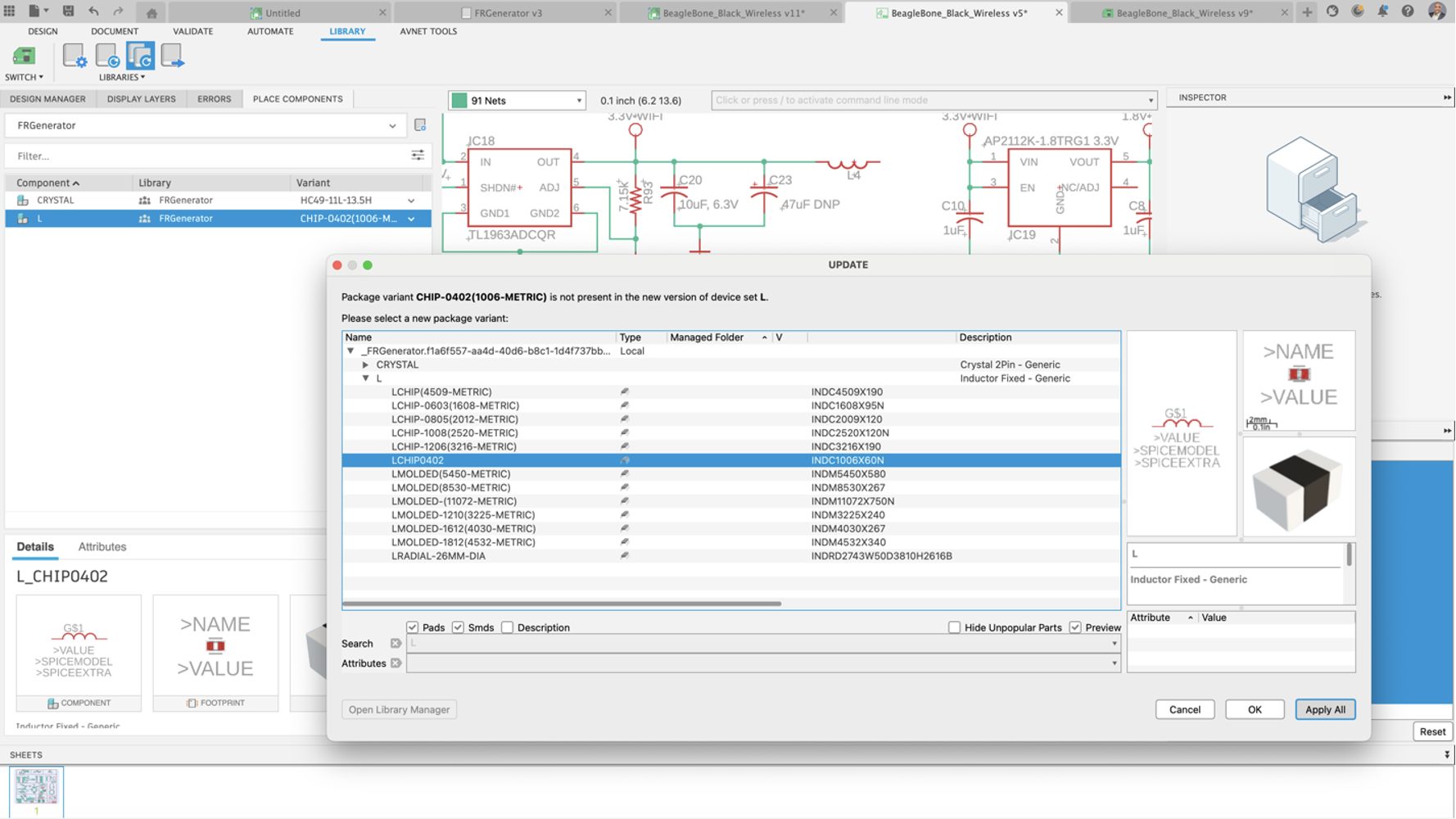
Task: Click the green 91 Nets color swatch
Action: point(459,101)
